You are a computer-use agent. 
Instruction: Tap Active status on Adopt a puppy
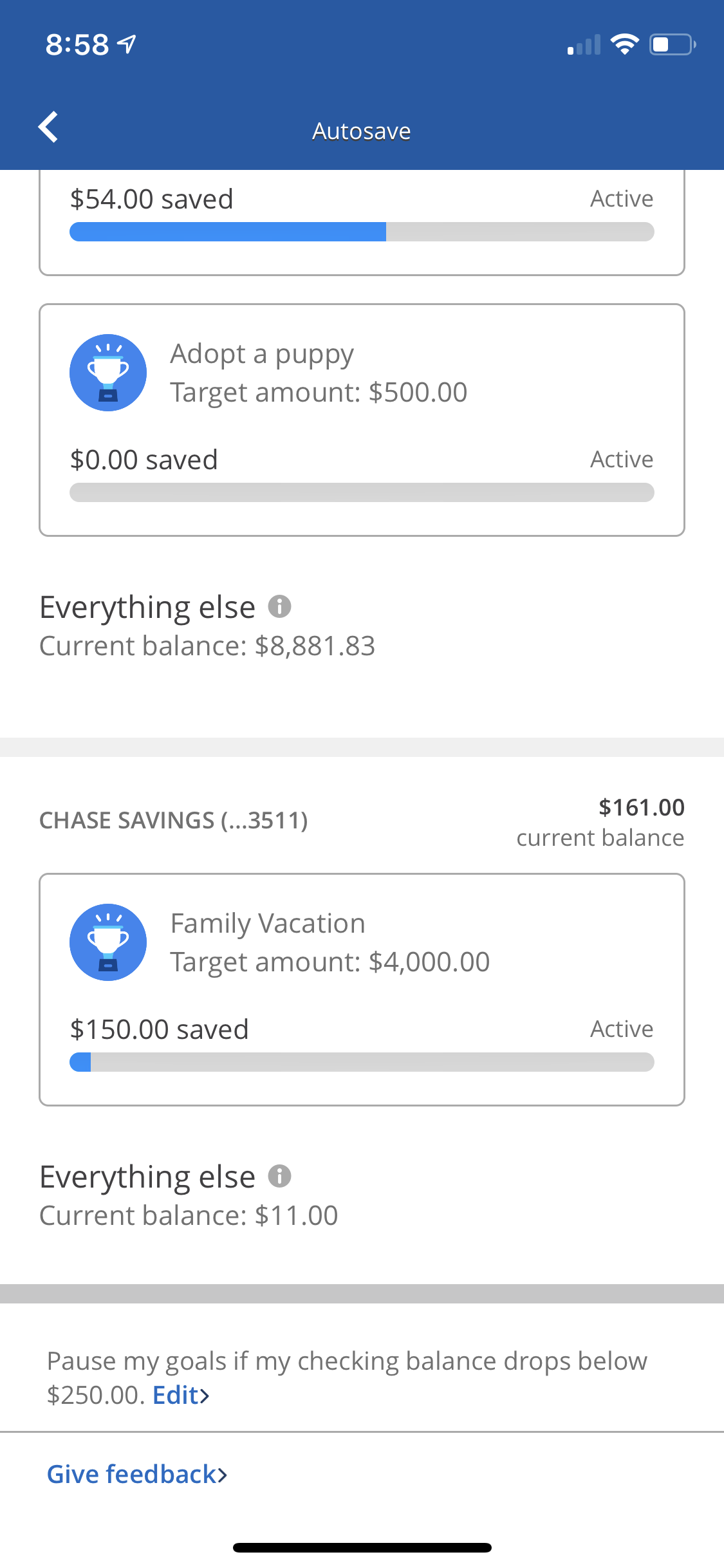(x=622, y=460)
